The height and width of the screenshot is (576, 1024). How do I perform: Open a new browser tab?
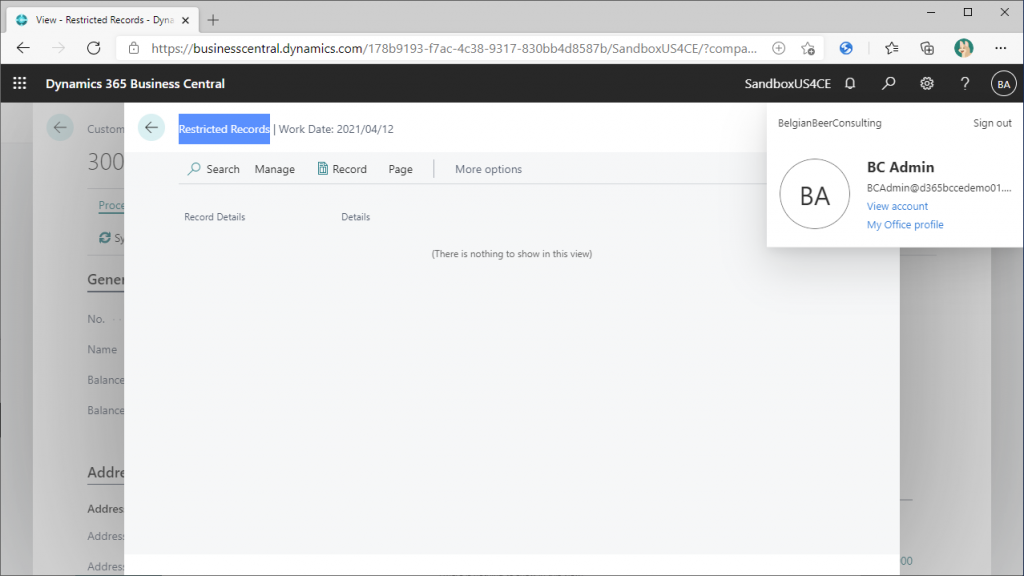pos(213,20)
